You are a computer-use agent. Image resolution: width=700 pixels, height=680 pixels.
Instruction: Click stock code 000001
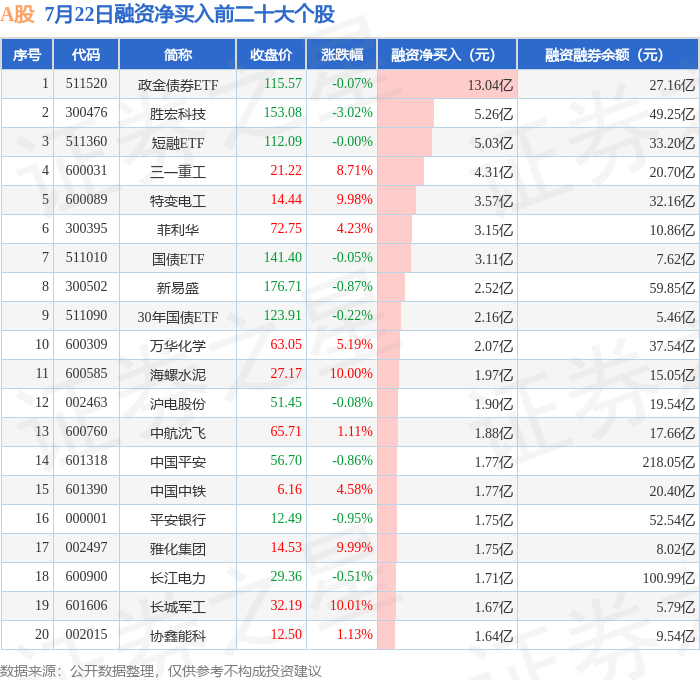click(x=86, y=519)
